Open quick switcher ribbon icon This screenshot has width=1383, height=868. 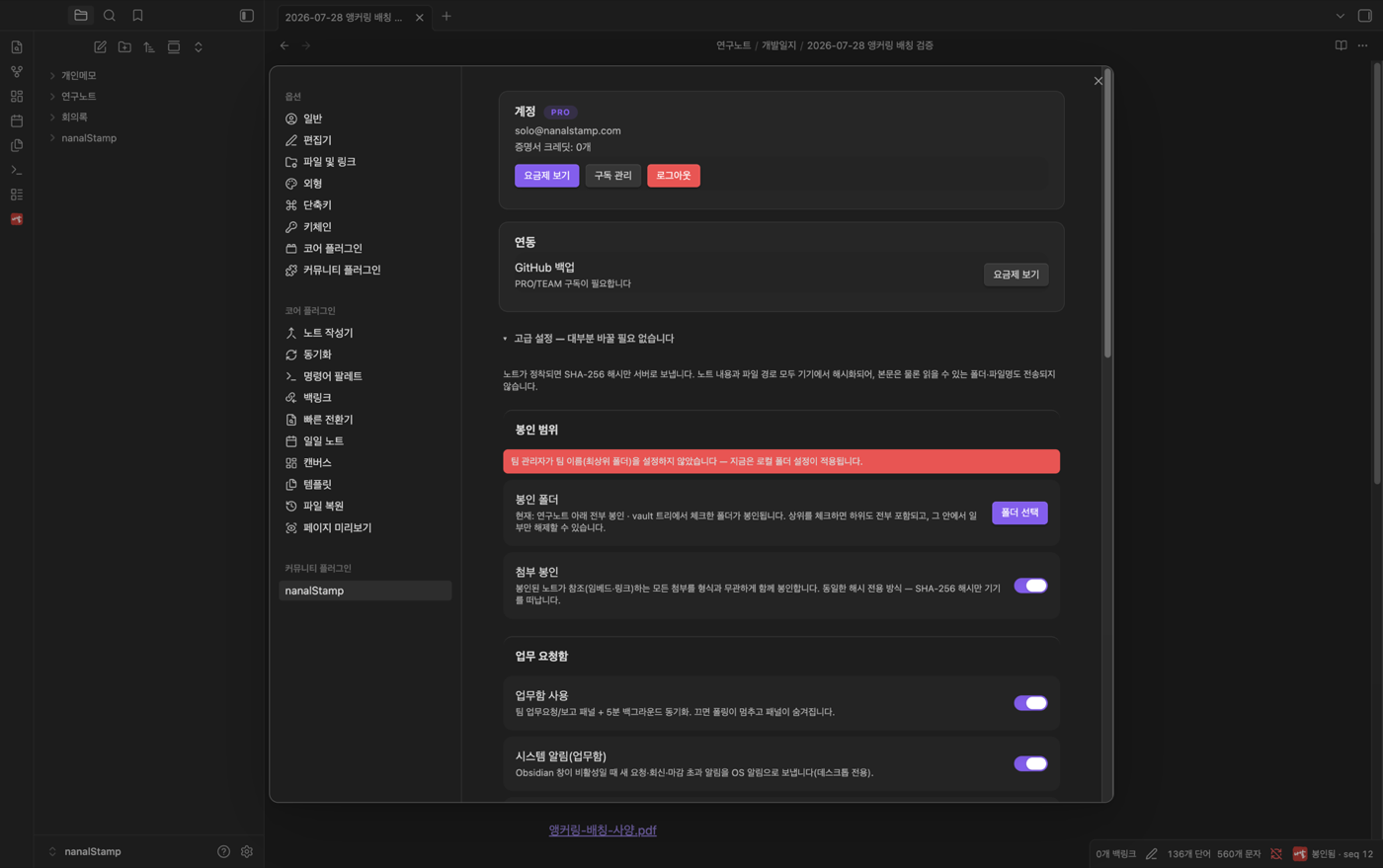(x=17, y=47)
